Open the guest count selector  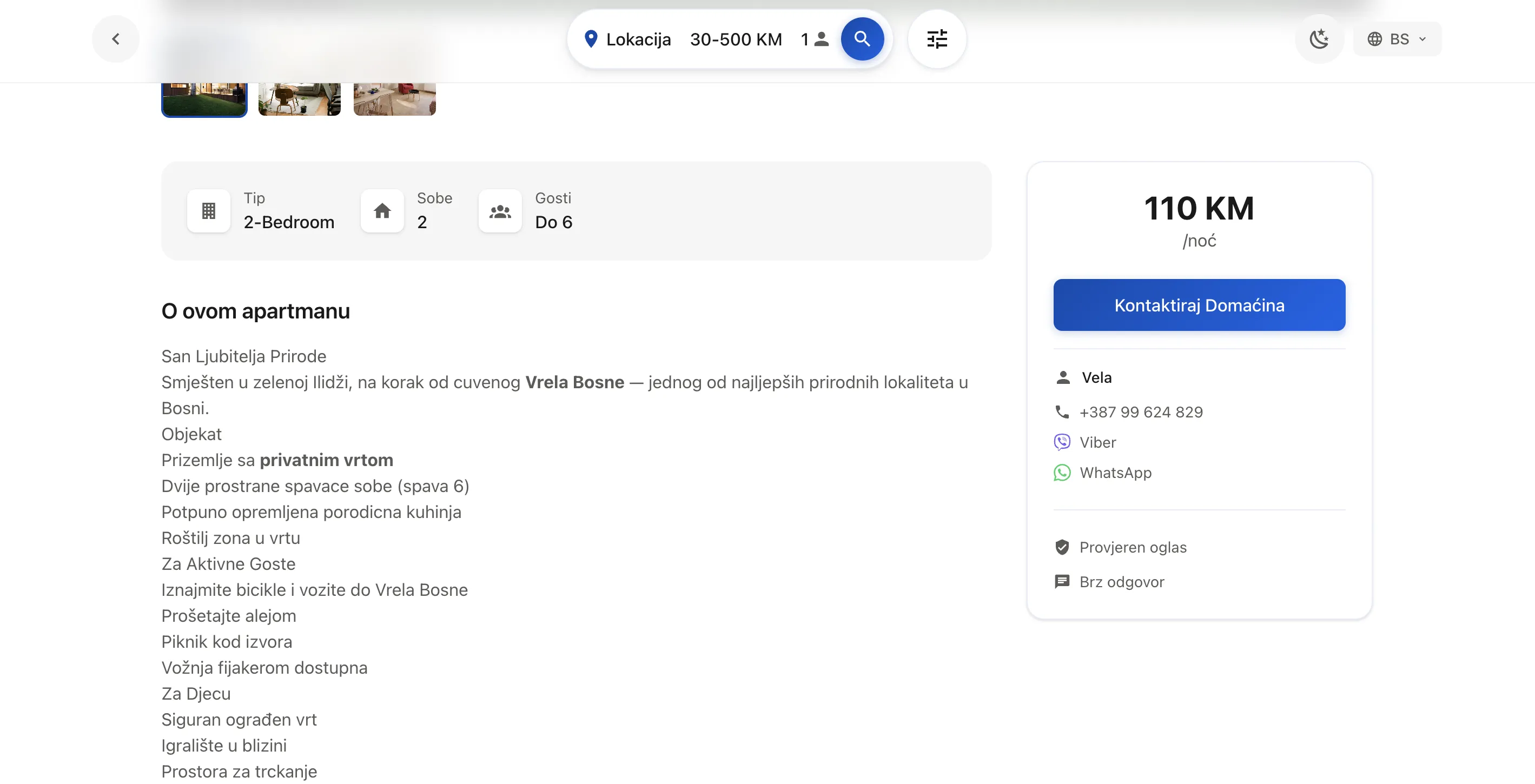(814, 39)
